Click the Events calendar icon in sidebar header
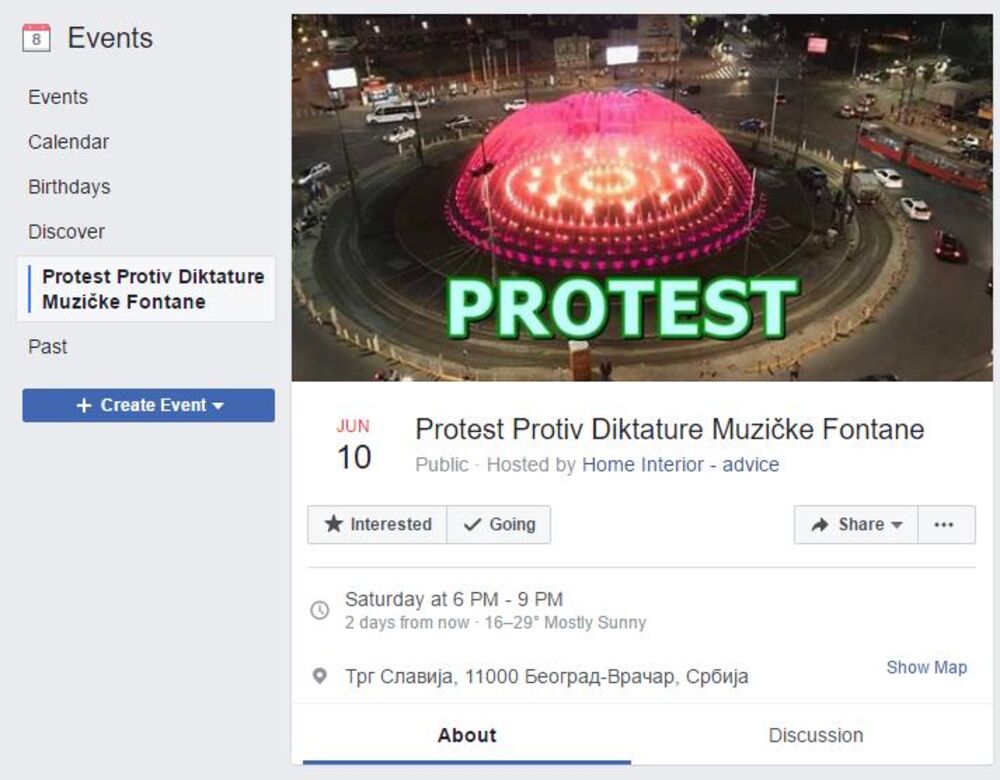Viewport: 1000px width, 780px height. coord(36,39)
